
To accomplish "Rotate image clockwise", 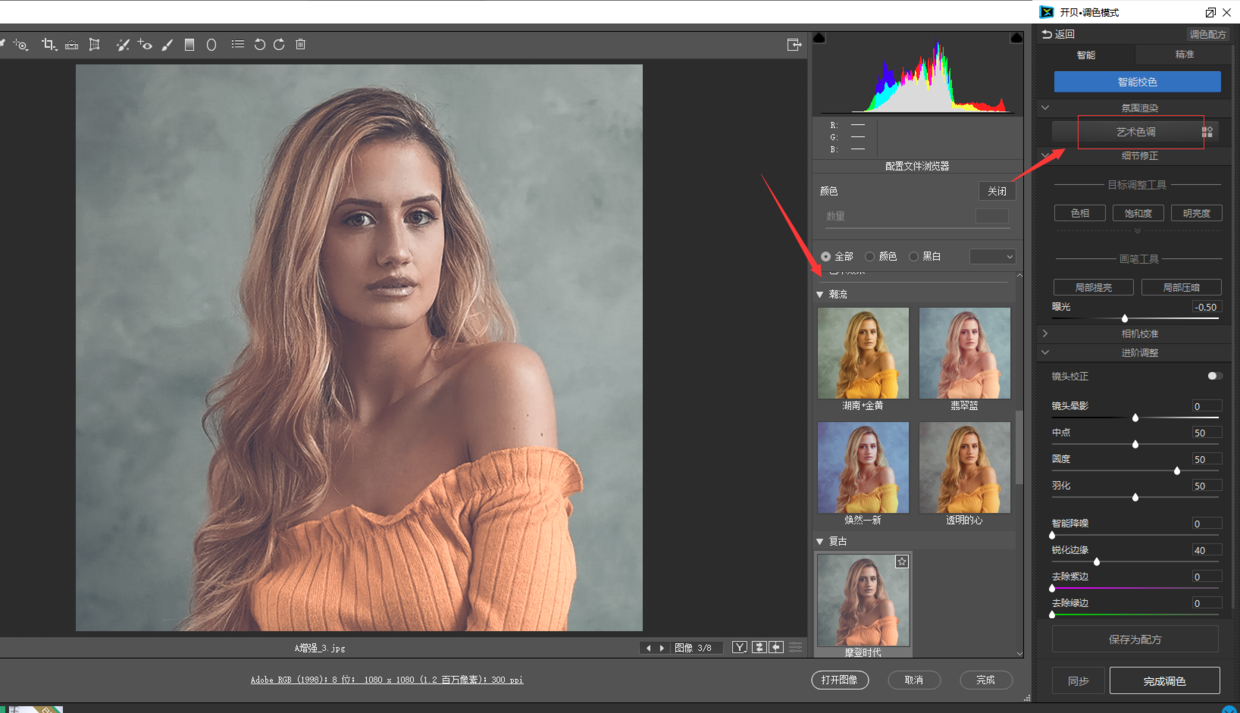I will 279,45.
